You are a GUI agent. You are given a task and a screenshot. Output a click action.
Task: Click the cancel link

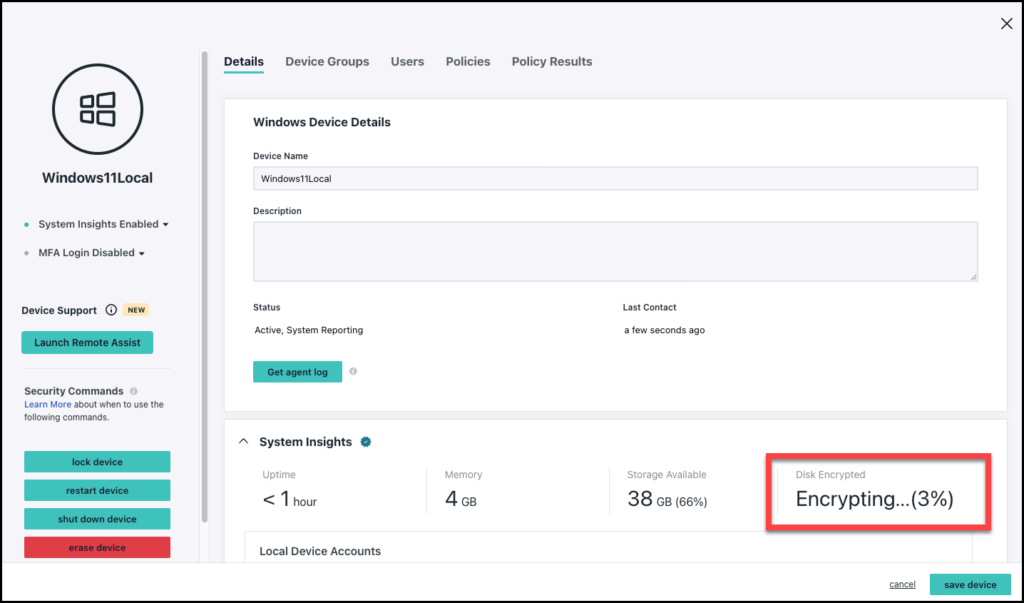point(902,584)
